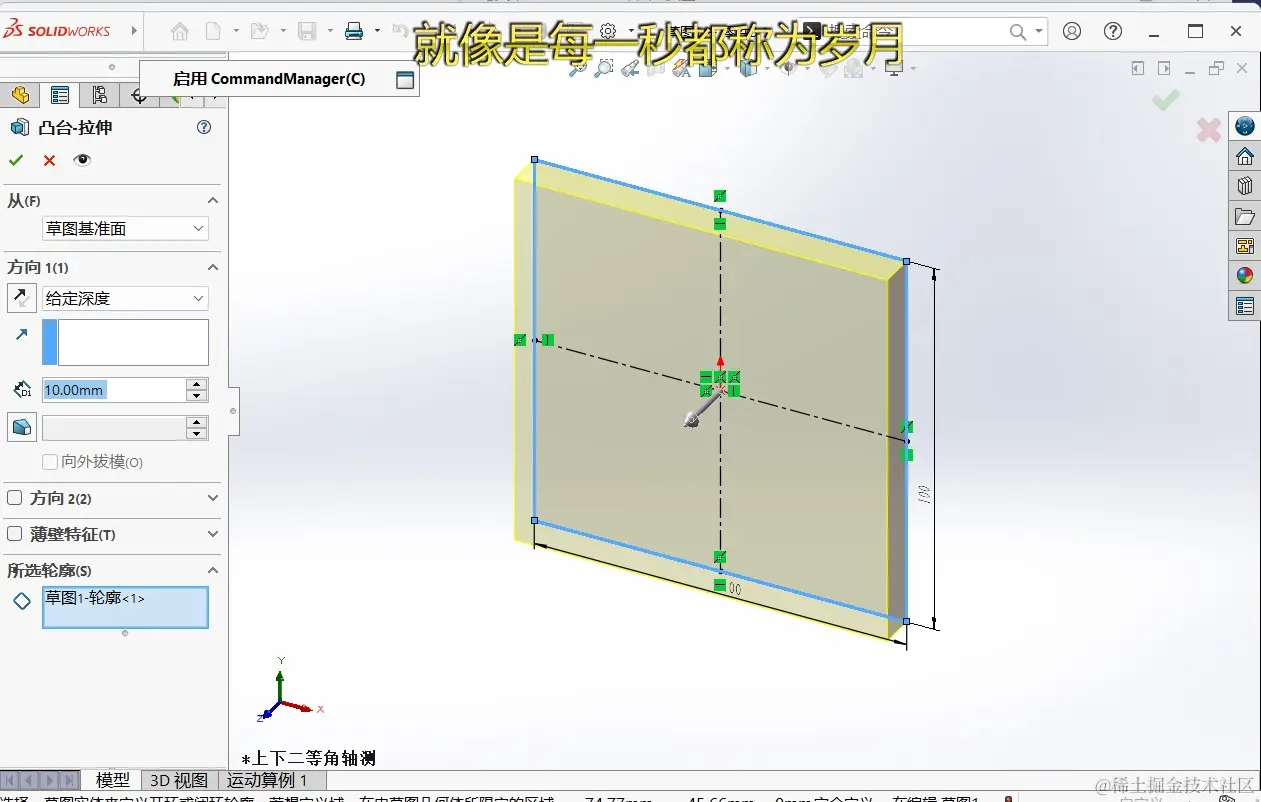Click the search magnifier icon
1261x802 pixels.
(1018, 32)
